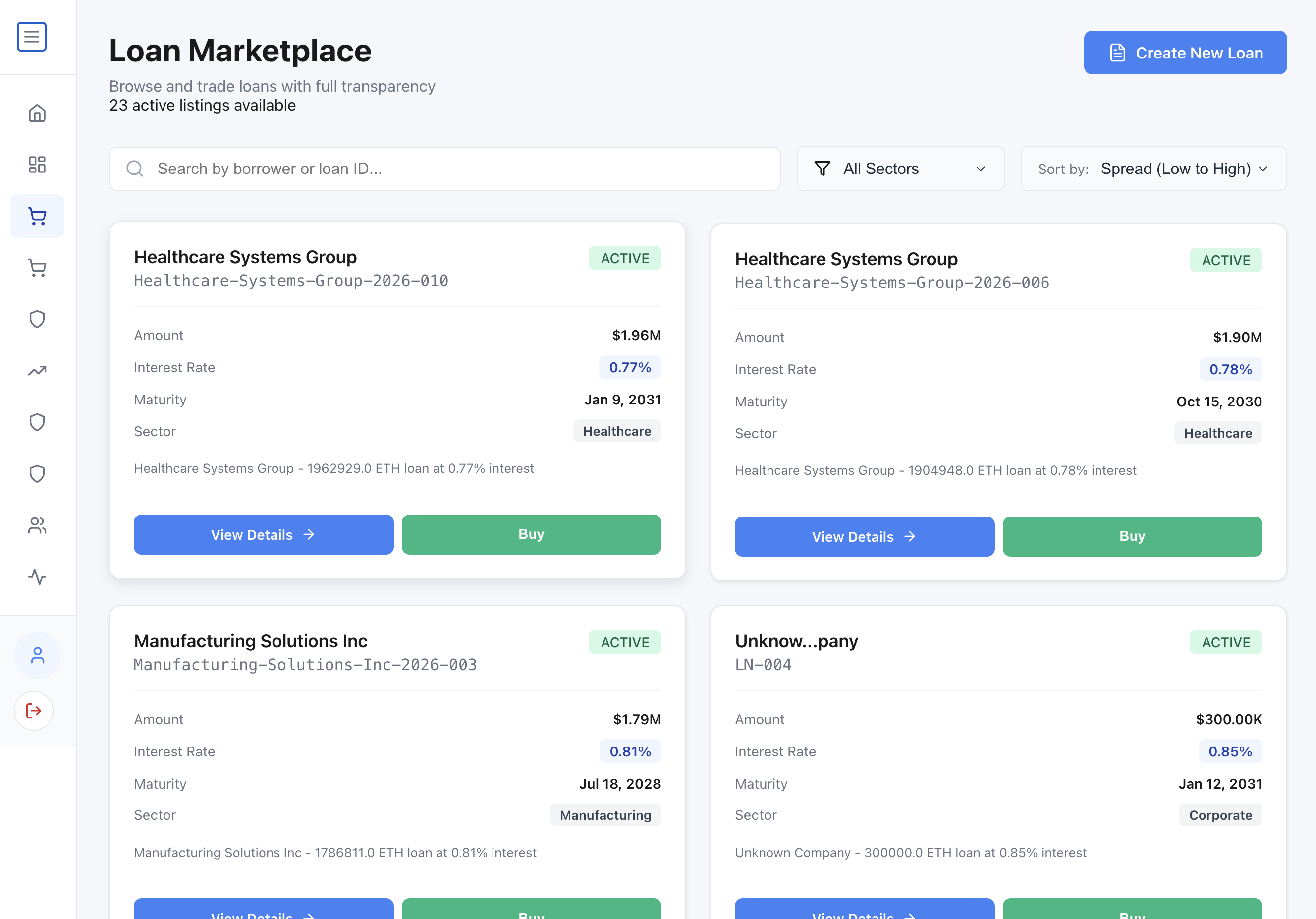The width and height of the screenshot is (1316, 919).
Task: Expand the All Sectors filter dropdown
Action: pyautogui.click(x=900, y=169)
